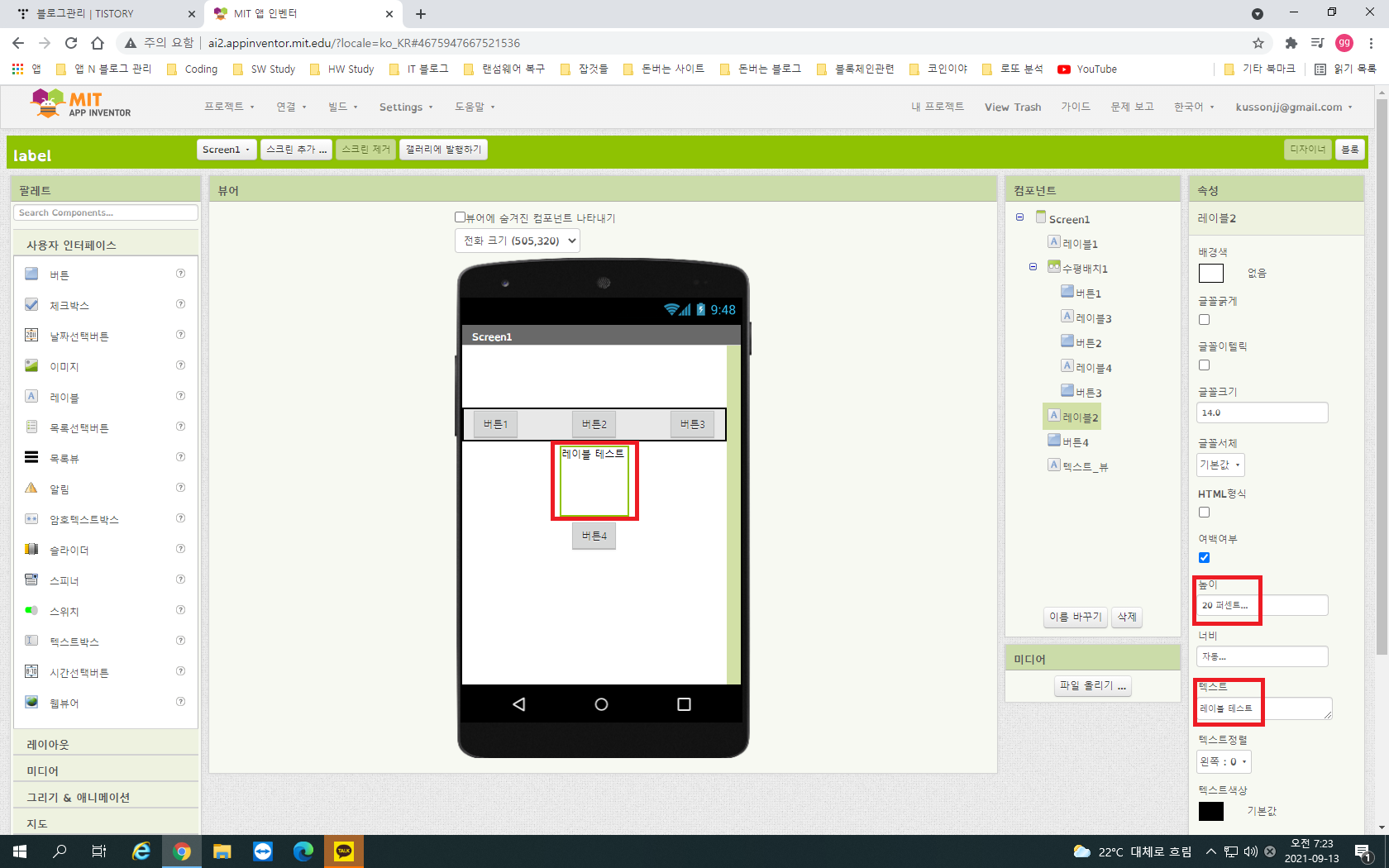Collapse the 수평배치1 tree node
Image resolution: width=1389 pixels, height=868 pixels.
(x=1033, y=267)
